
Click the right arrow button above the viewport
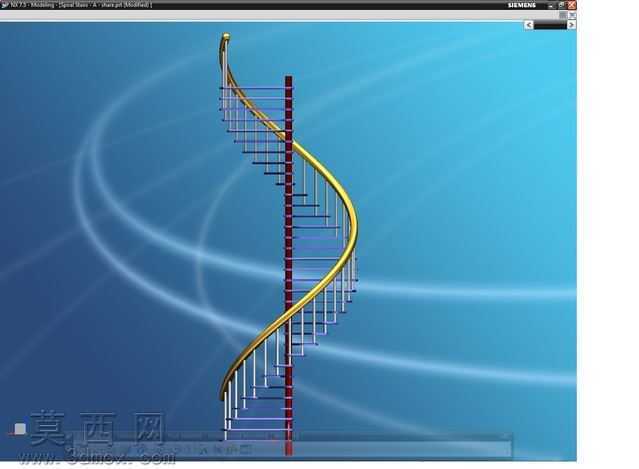[571, 25]
